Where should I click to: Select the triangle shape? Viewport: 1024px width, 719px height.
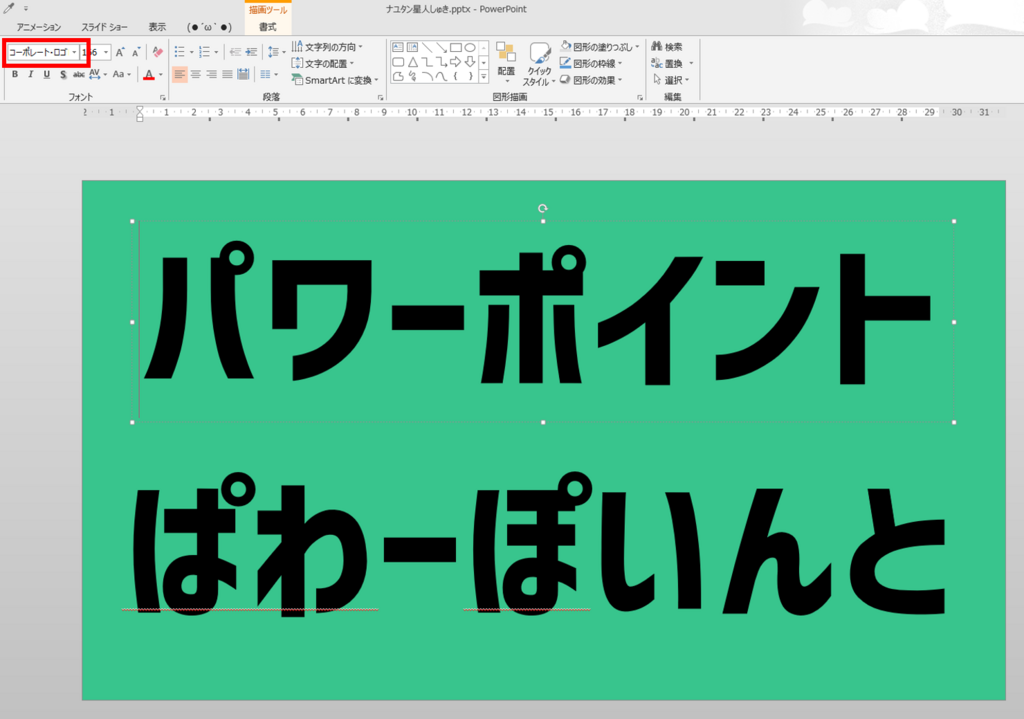412,62
